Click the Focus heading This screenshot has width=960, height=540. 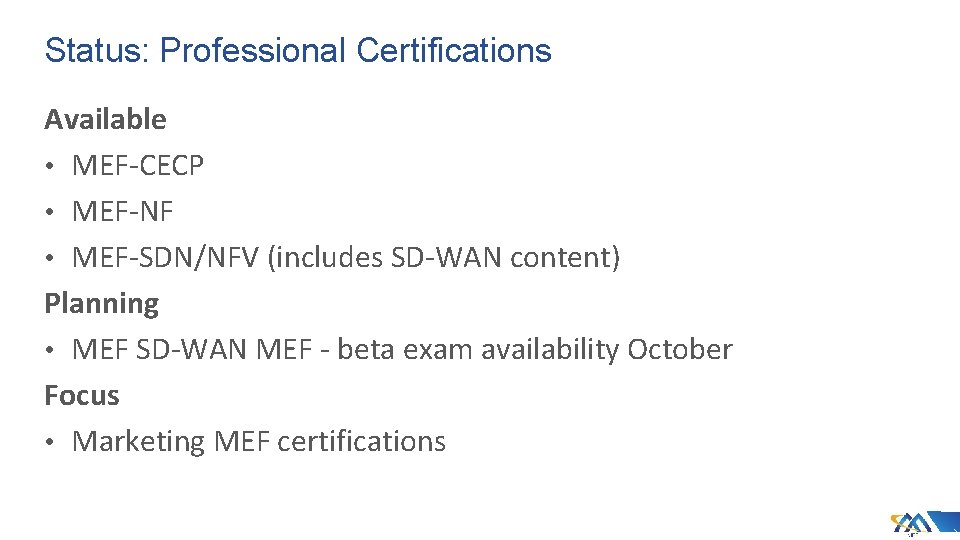coord(82,395)
